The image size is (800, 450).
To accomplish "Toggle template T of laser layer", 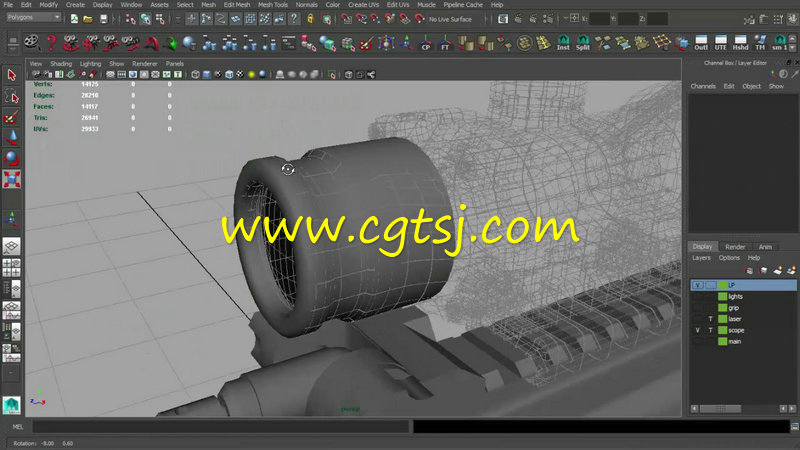I will [710, 319].
